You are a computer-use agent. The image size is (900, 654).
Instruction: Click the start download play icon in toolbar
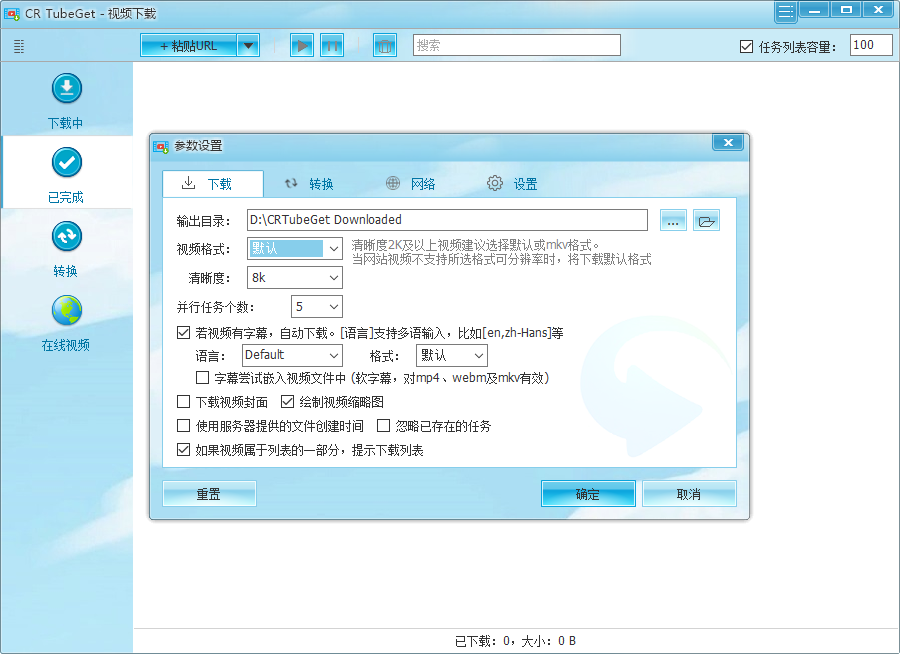click(x=302, y=45)
